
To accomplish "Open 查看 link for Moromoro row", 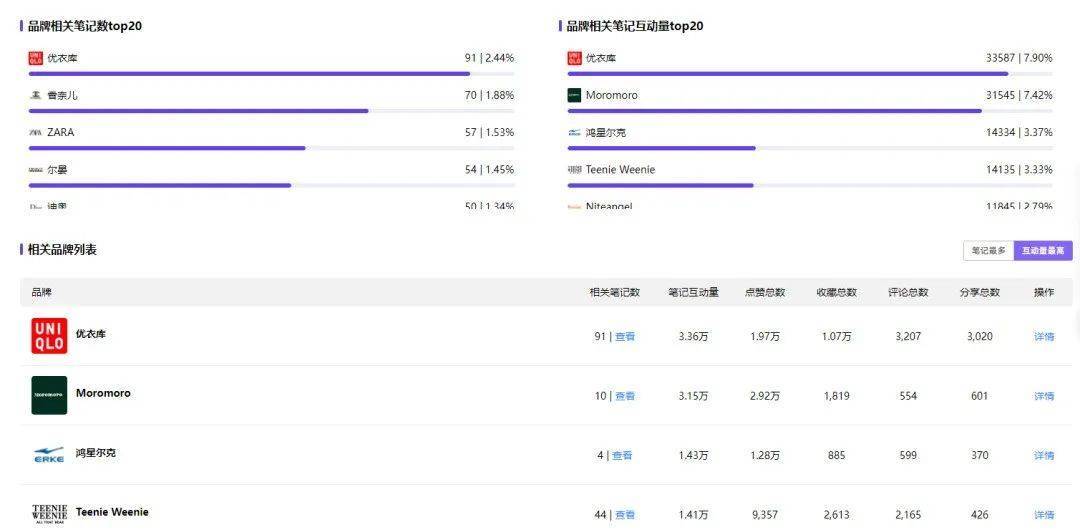I will coord(625,396).
